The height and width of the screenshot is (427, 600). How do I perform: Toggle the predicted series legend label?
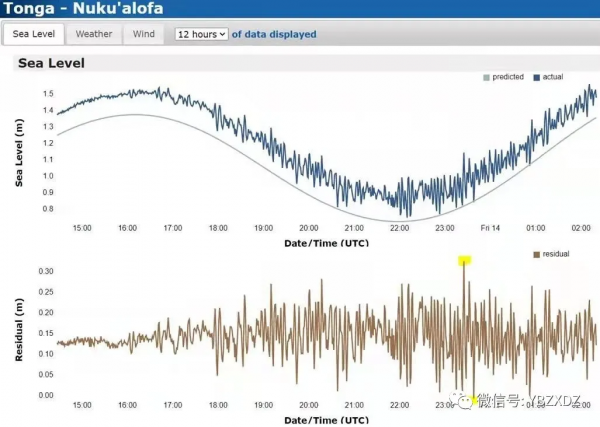tap(509, 77)
